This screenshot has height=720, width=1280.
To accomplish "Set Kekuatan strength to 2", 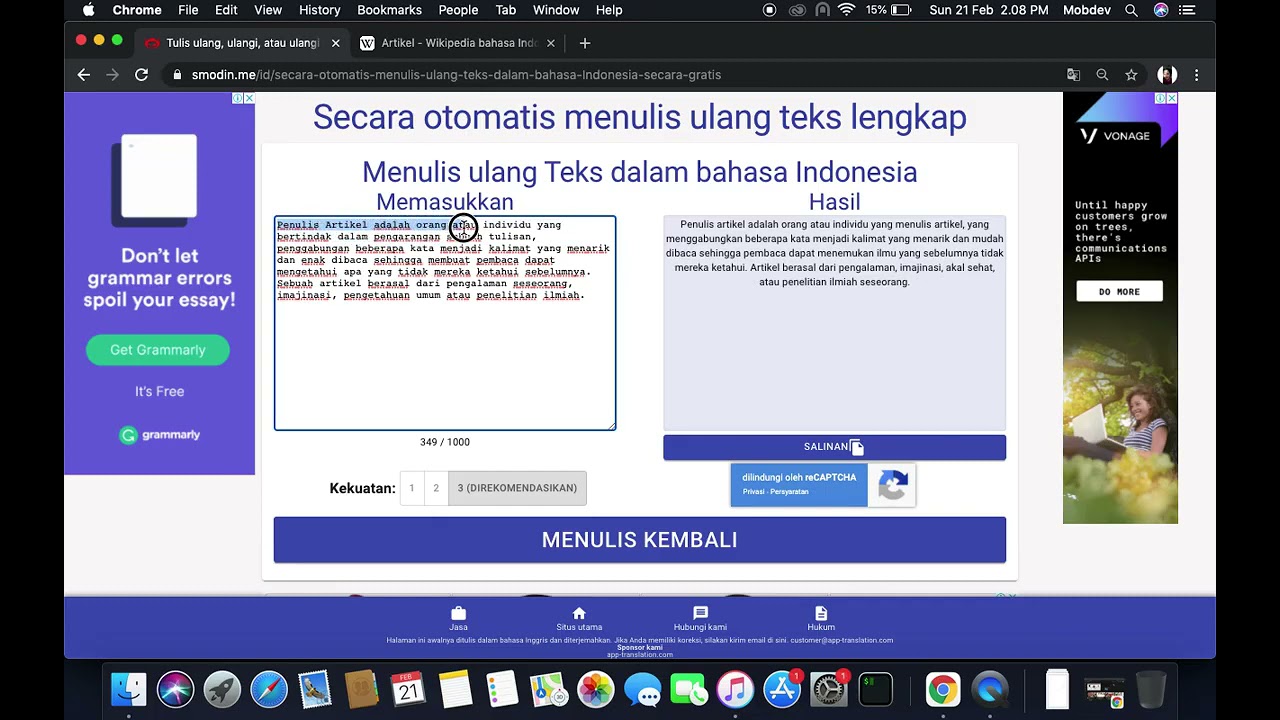I will click(x=436, y=488).
